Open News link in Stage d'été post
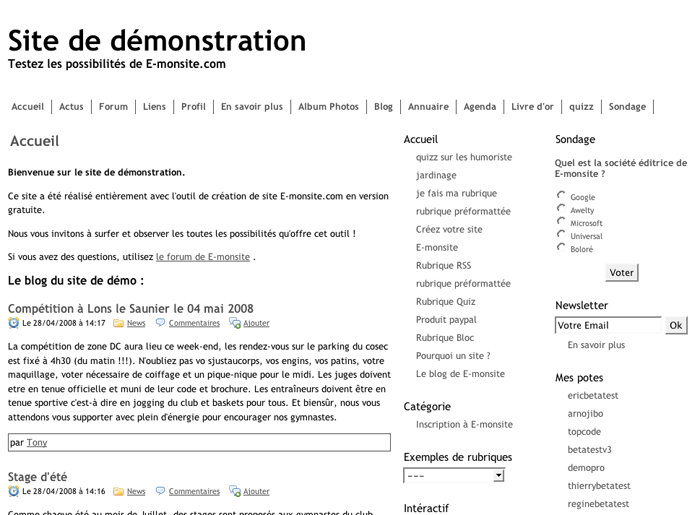The image size is (700, 515). coord(136,491)
